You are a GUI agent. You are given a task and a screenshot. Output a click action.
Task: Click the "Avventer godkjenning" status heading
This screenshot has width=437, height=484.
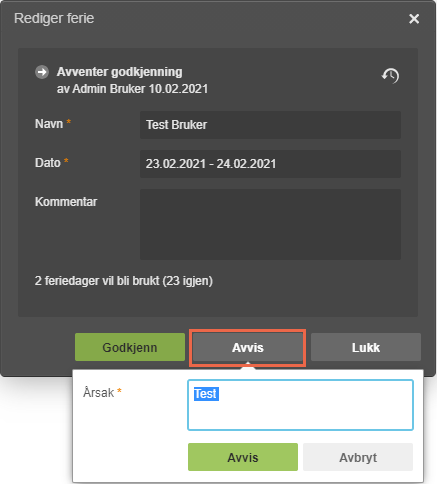click(x=119, y=72)
